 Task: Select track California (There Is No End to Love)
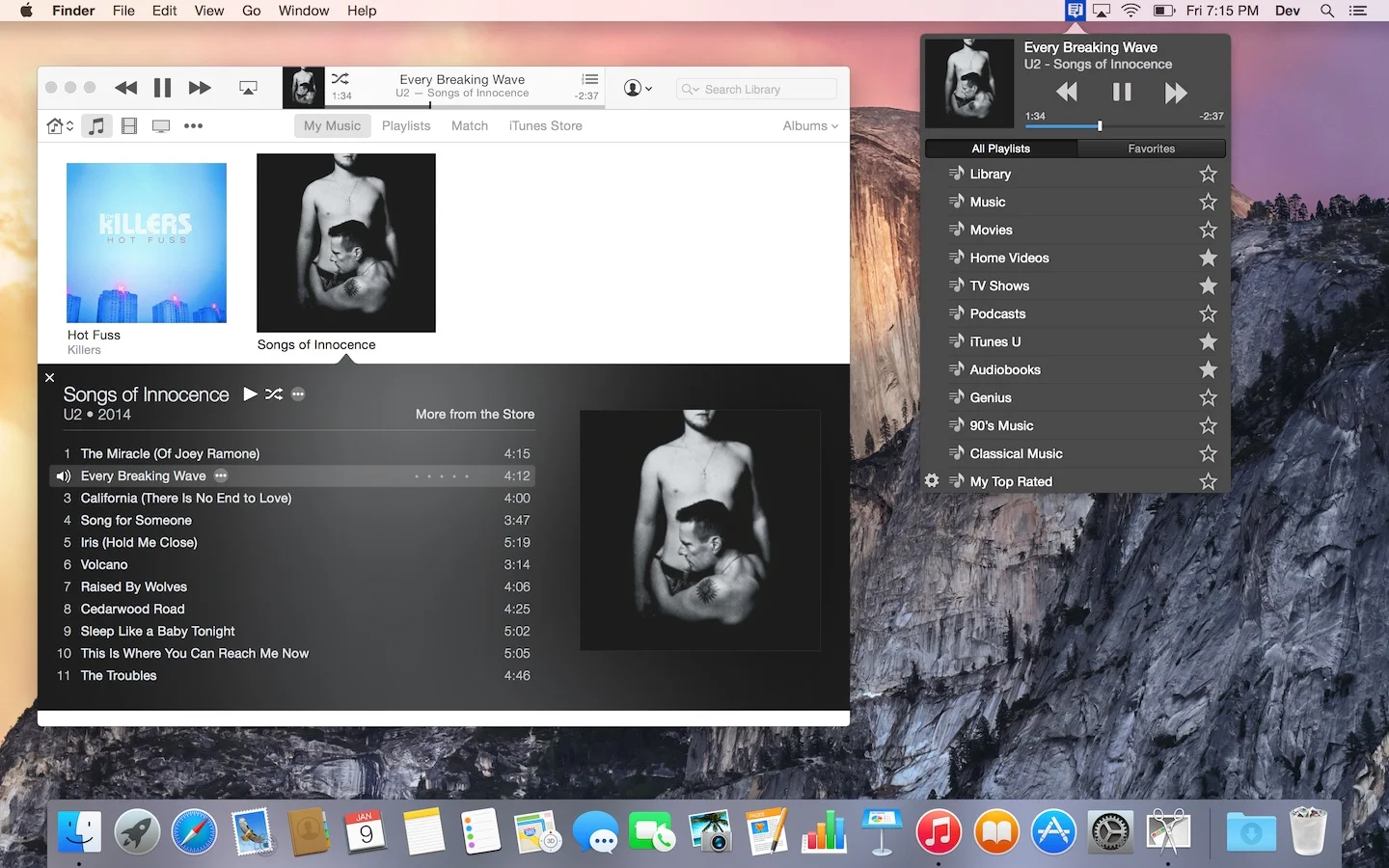(x=291, y=498)
